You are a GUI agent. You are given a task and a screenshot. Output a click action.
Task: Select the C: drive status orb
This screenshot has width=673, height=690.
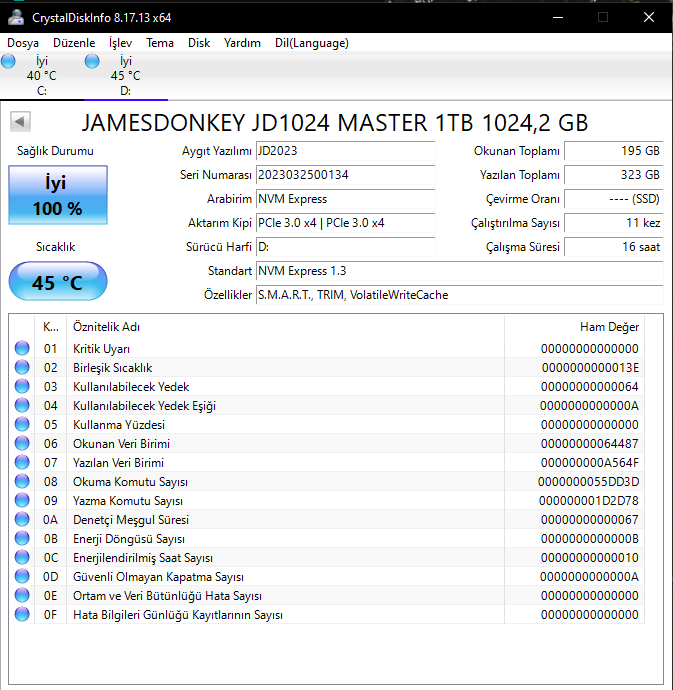point(9,62)
